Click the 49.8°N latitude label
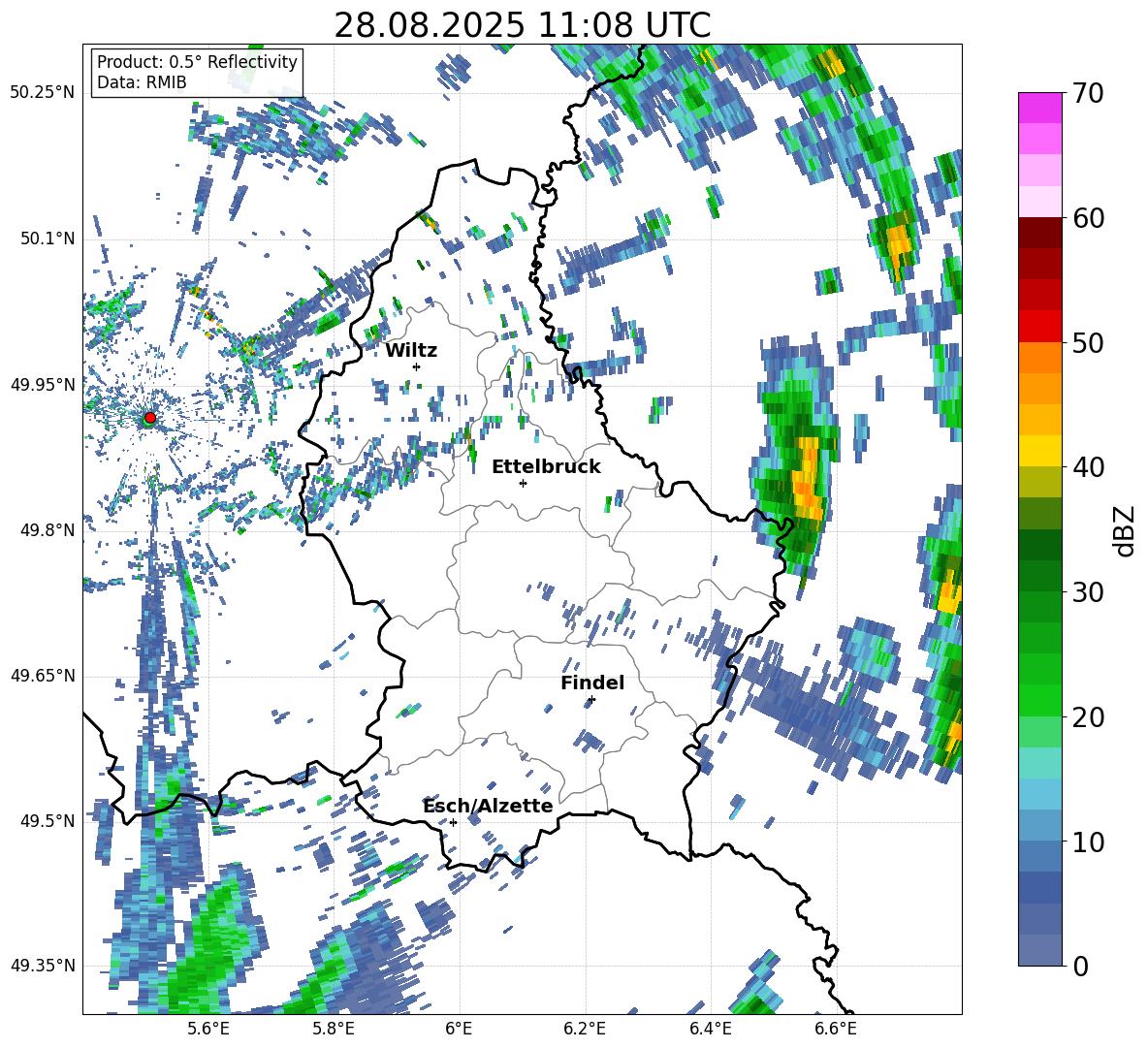 [48, 530]
